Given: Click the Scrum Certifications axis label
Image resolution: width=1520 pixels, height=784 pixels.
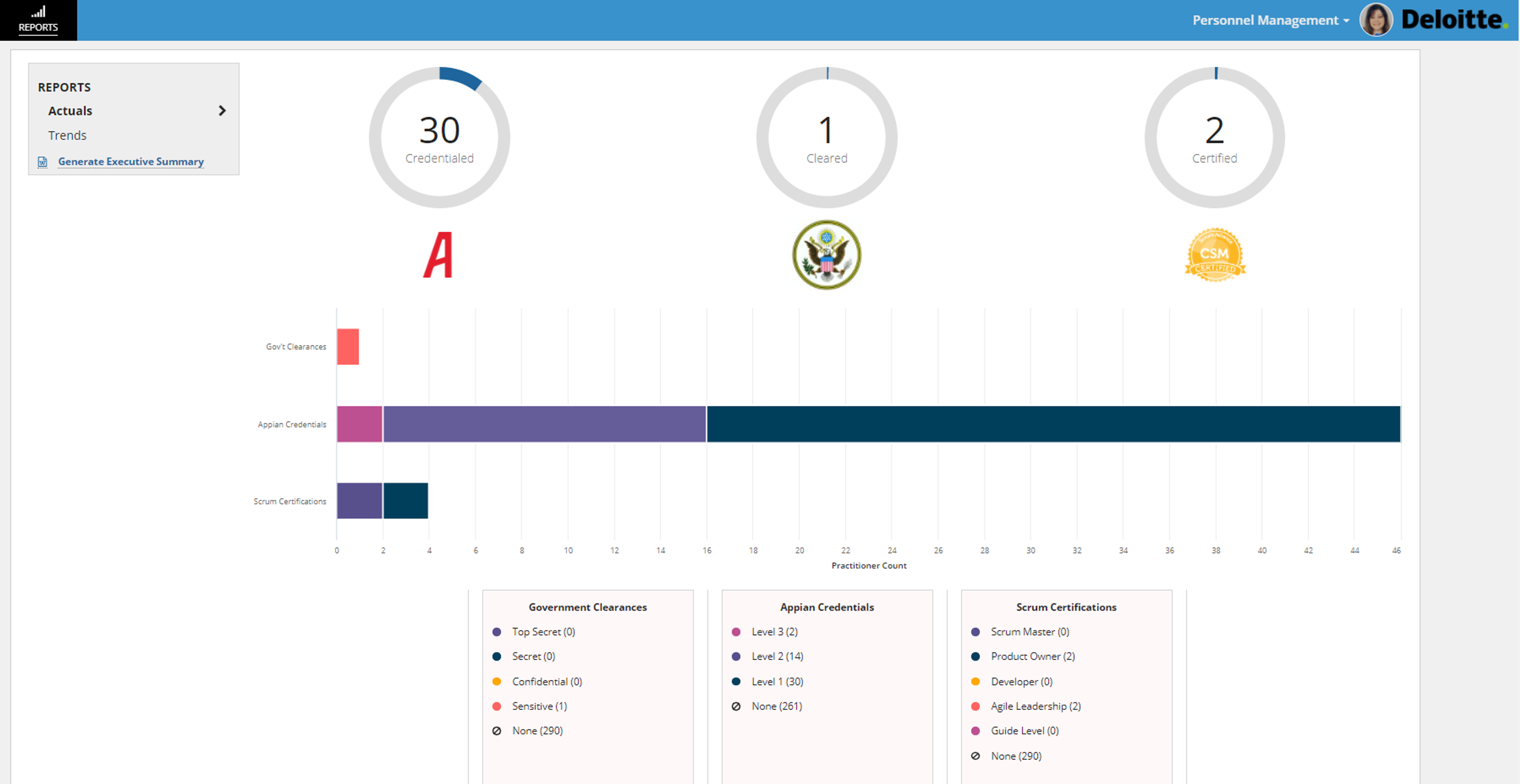Looking at the screenshot, I should [290, 501].
